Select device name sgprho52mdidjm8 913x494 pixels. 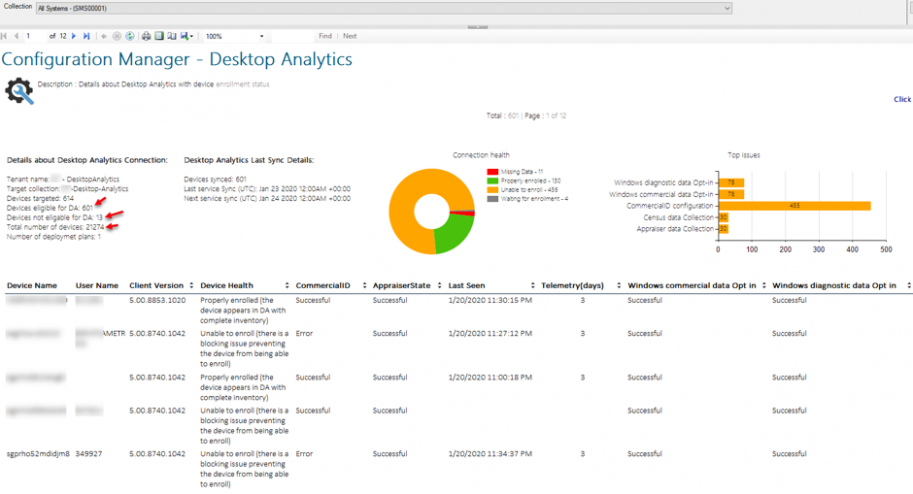38,454
